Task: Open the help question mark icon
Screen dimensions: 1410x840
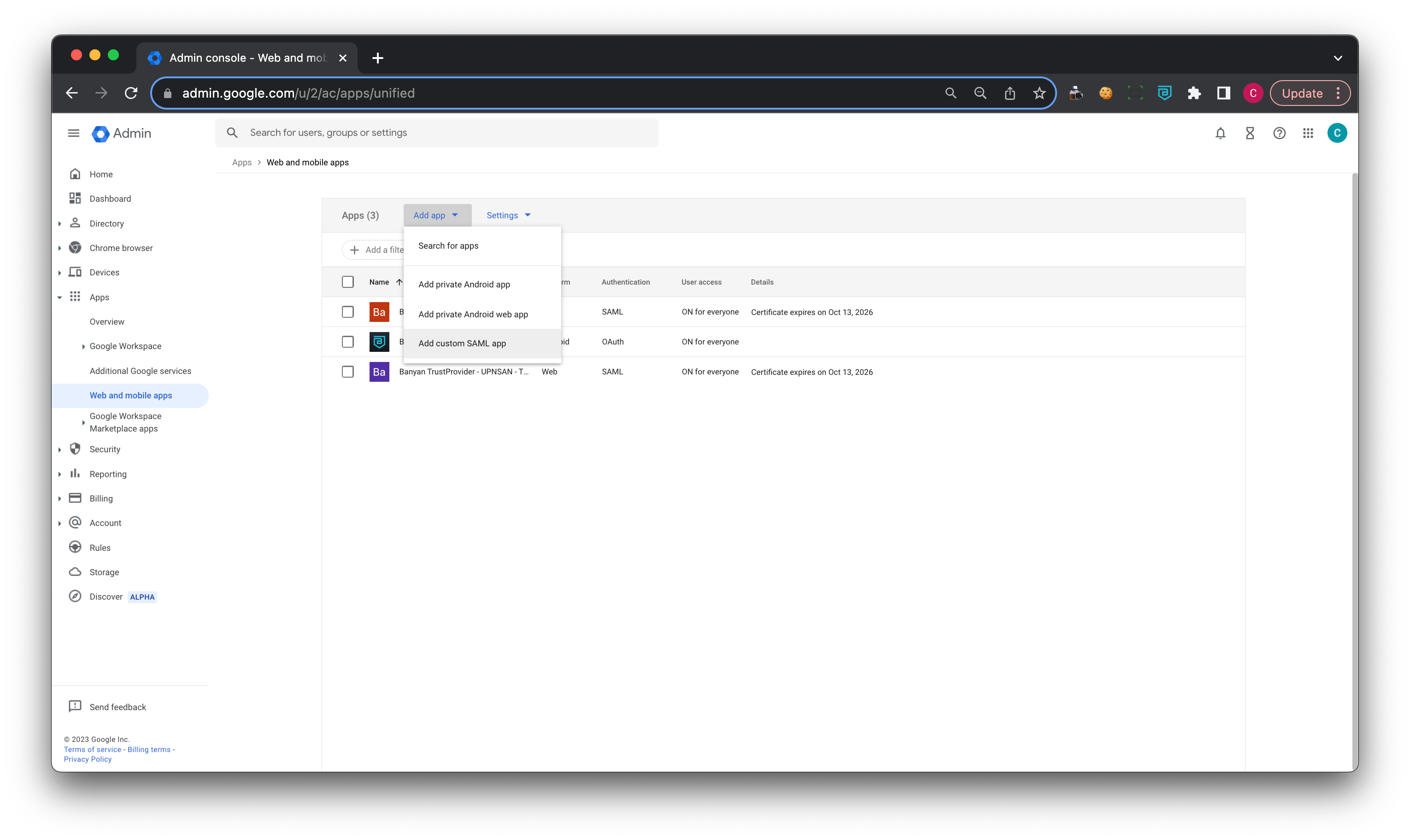Action: tap(1279, 133)
